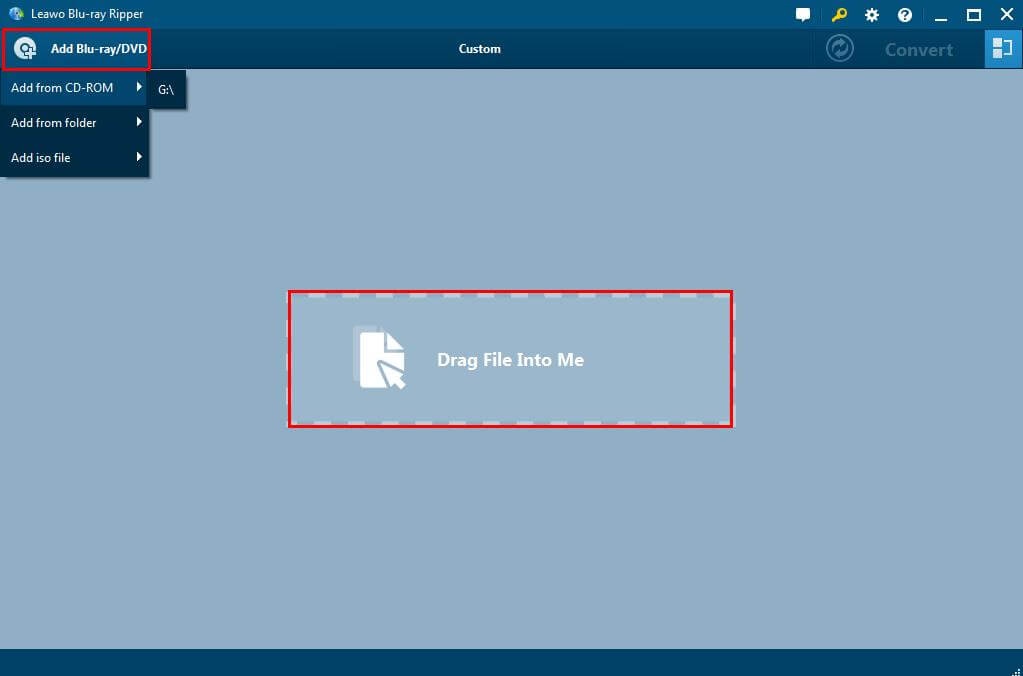Click the Leawo Blu-ray Ripper app logo
1023x676 pixels.
(x=16, y=14)
